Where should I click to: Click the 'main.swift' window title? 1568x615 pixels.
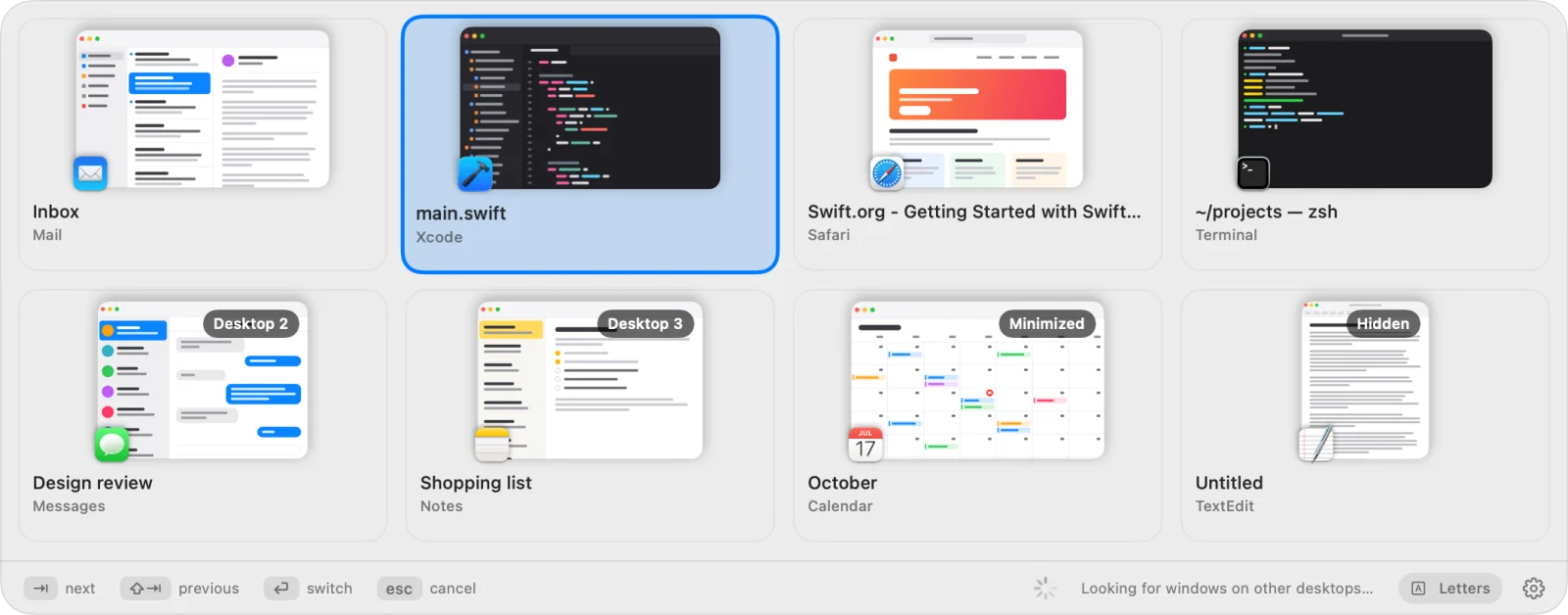tap(461, 213)
